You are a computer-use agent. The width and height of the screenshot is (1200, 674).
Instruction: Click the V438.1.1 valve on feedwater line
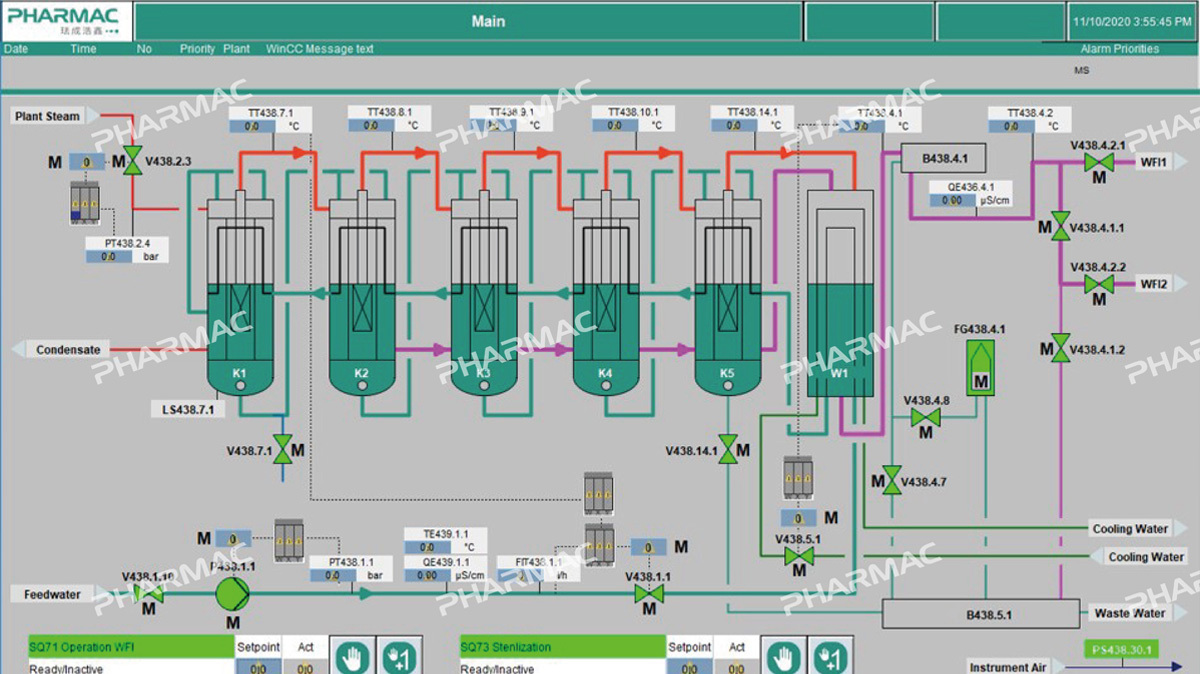[x=648, y=594]
